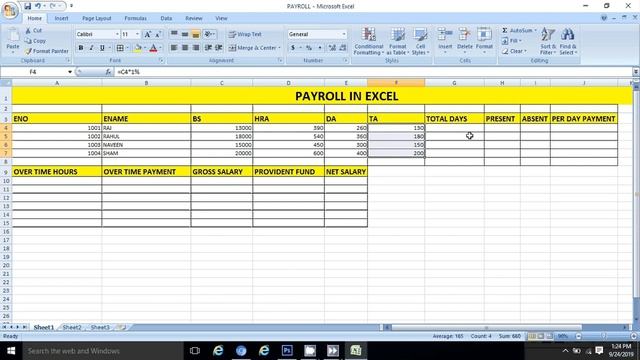Click the horizontal scrollbar
This screenshot has width=640, height=360.
(487, 327)
